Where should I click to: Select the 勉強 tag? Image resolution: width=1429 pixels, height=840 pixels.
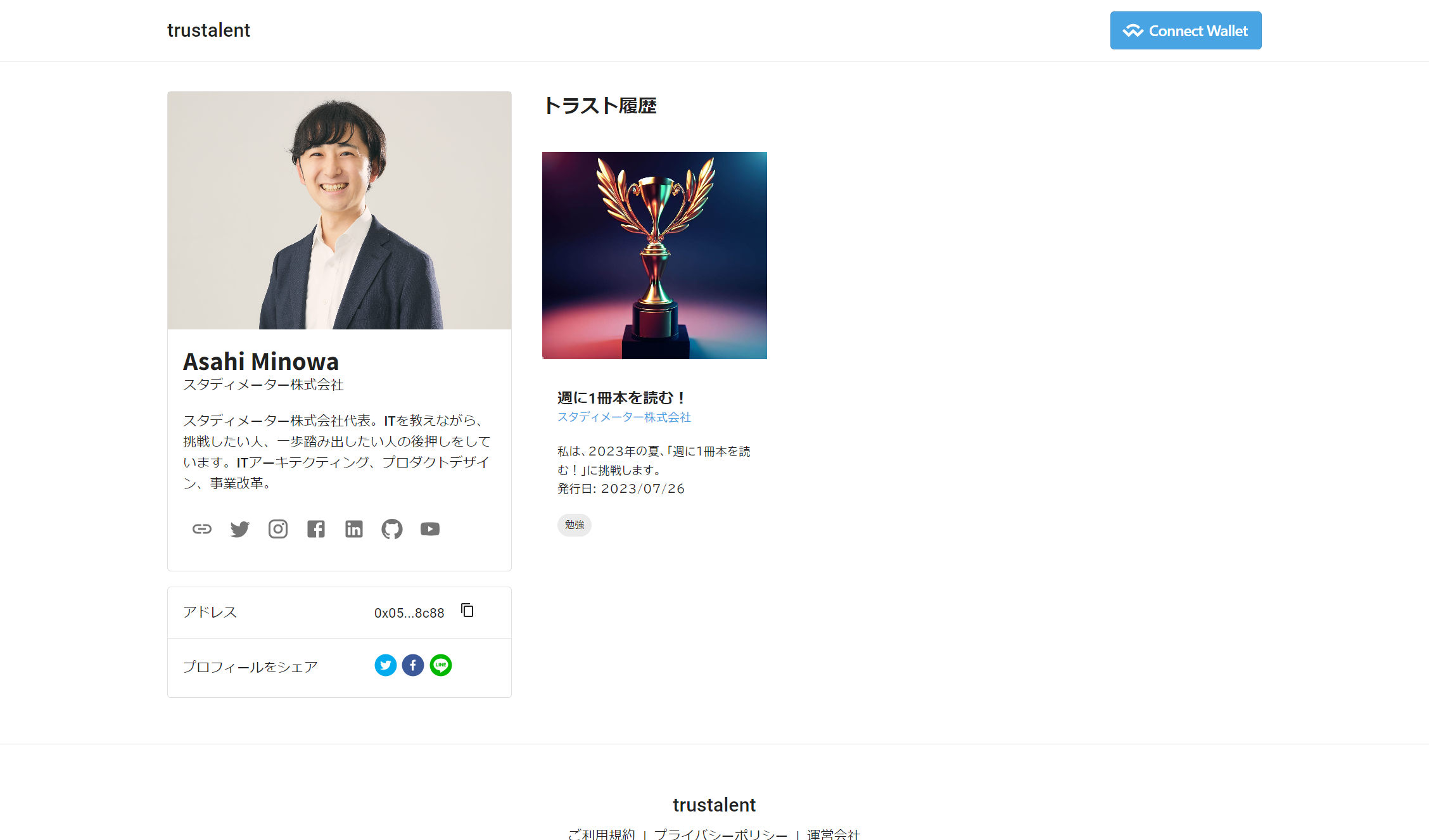(574, 525)
